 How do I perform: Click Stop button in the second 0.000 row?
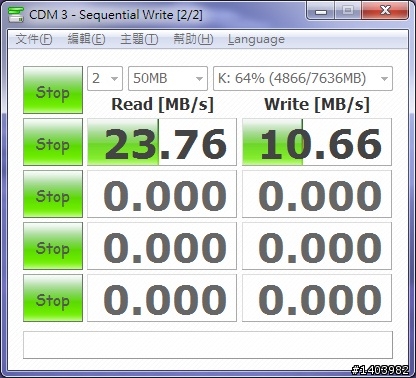(53, 246)
